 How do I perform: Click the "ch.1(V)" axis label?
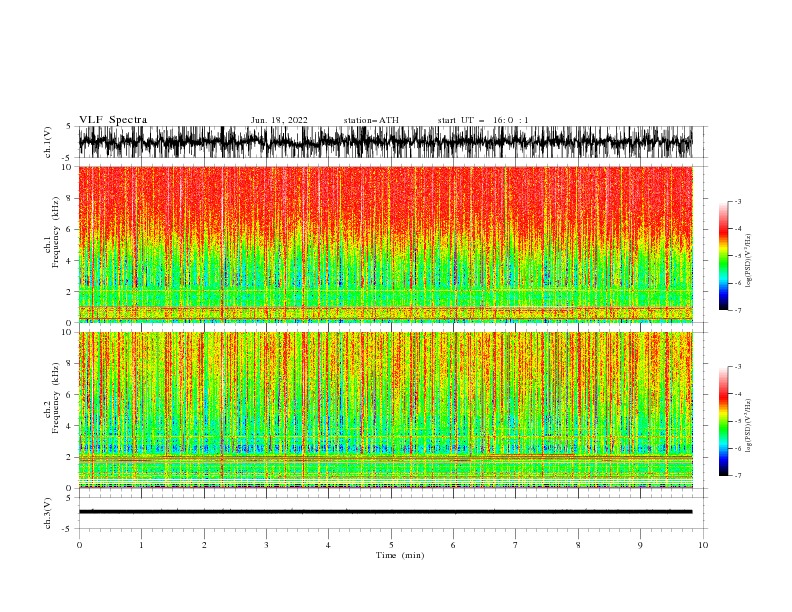coord(48,142)
